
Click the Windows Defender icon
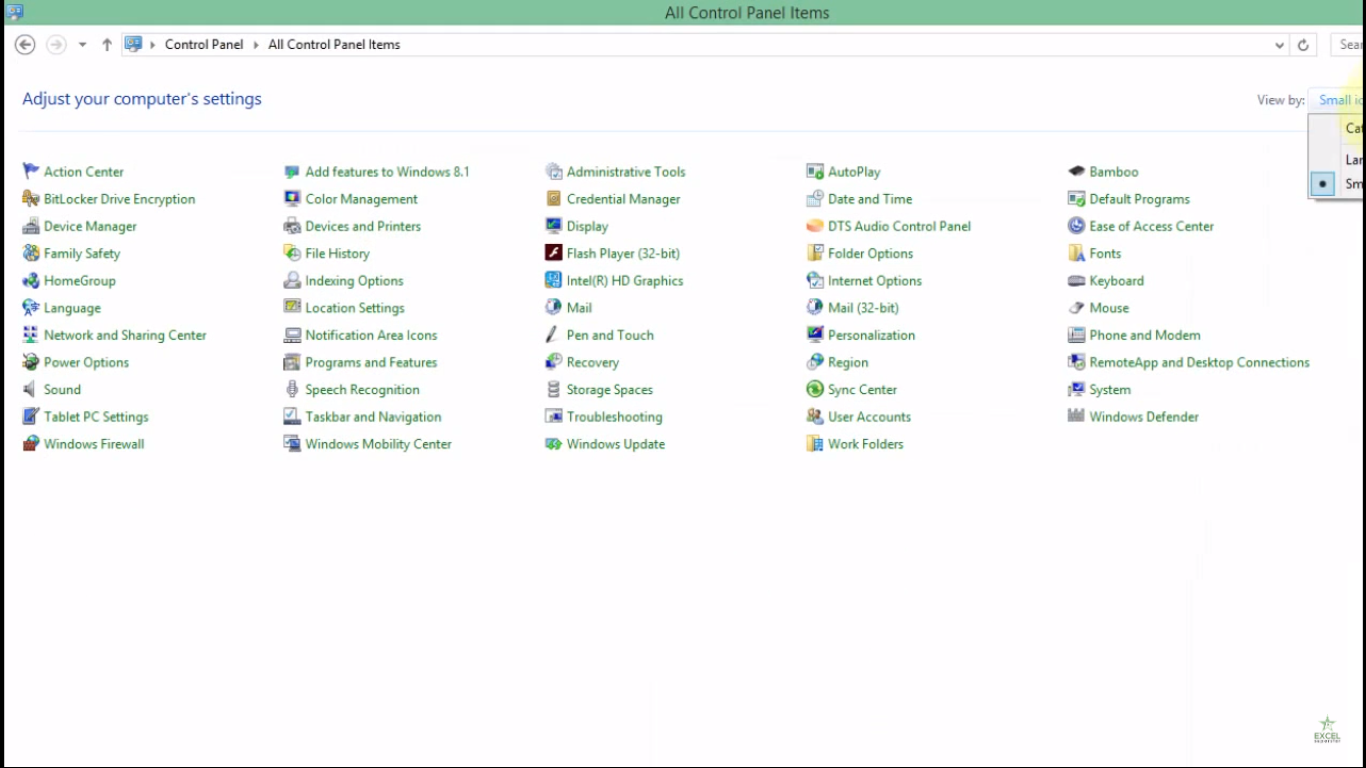tap(1076, 417)
